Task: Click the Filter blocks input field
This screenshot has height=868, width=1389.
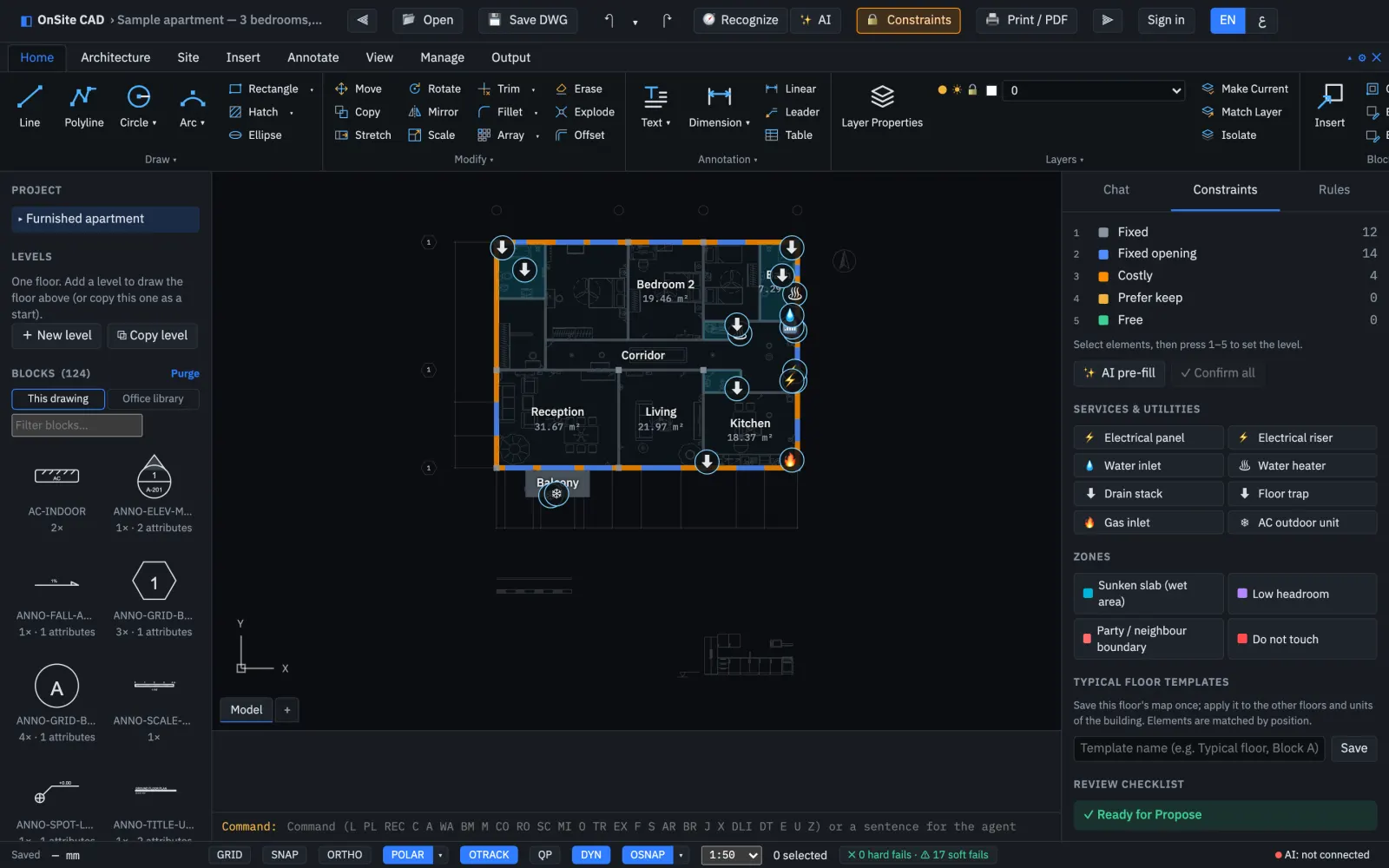Action: click(x=77, y=425)
